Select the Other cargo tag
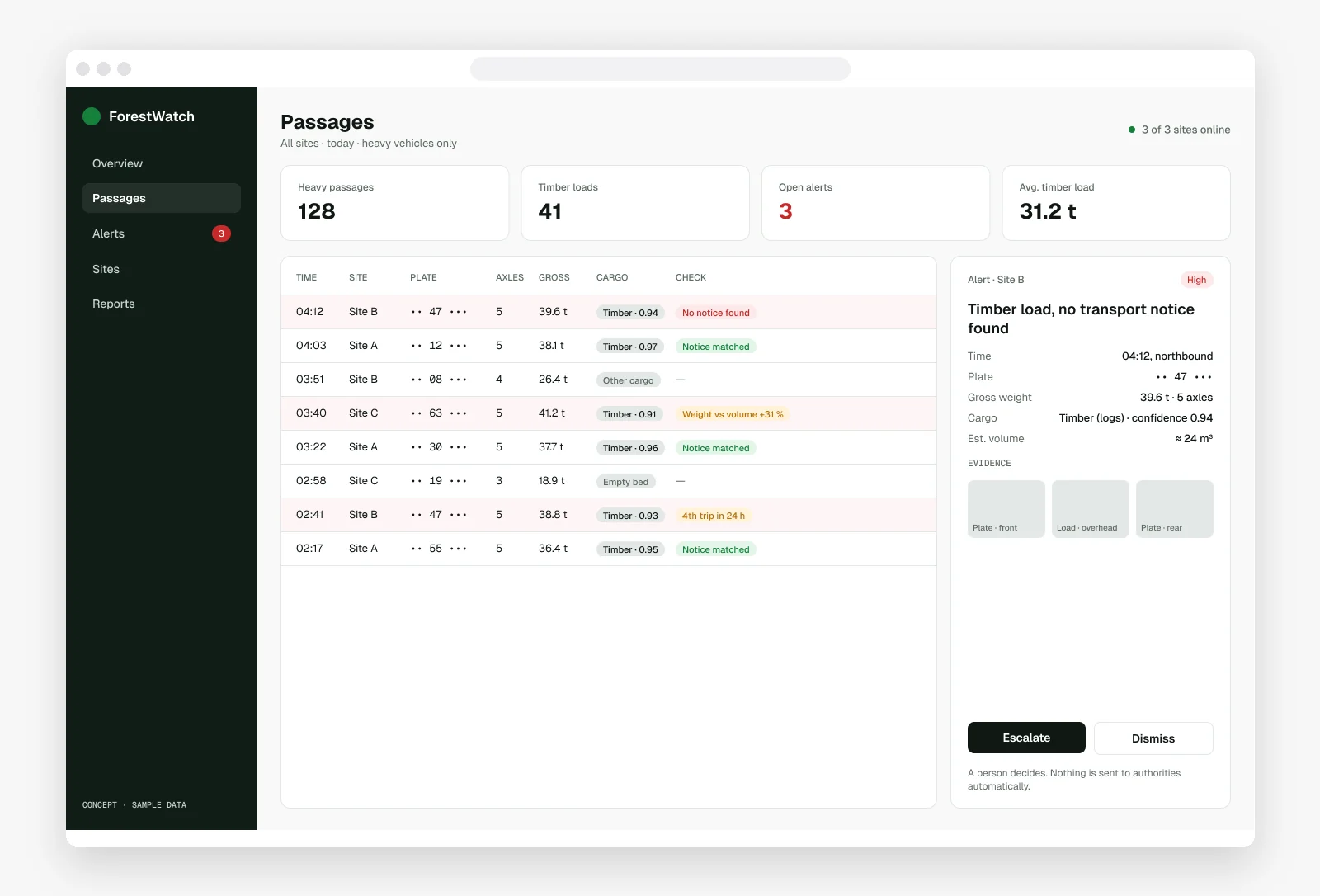This screenshot has width=1320, height=896. 628,380
